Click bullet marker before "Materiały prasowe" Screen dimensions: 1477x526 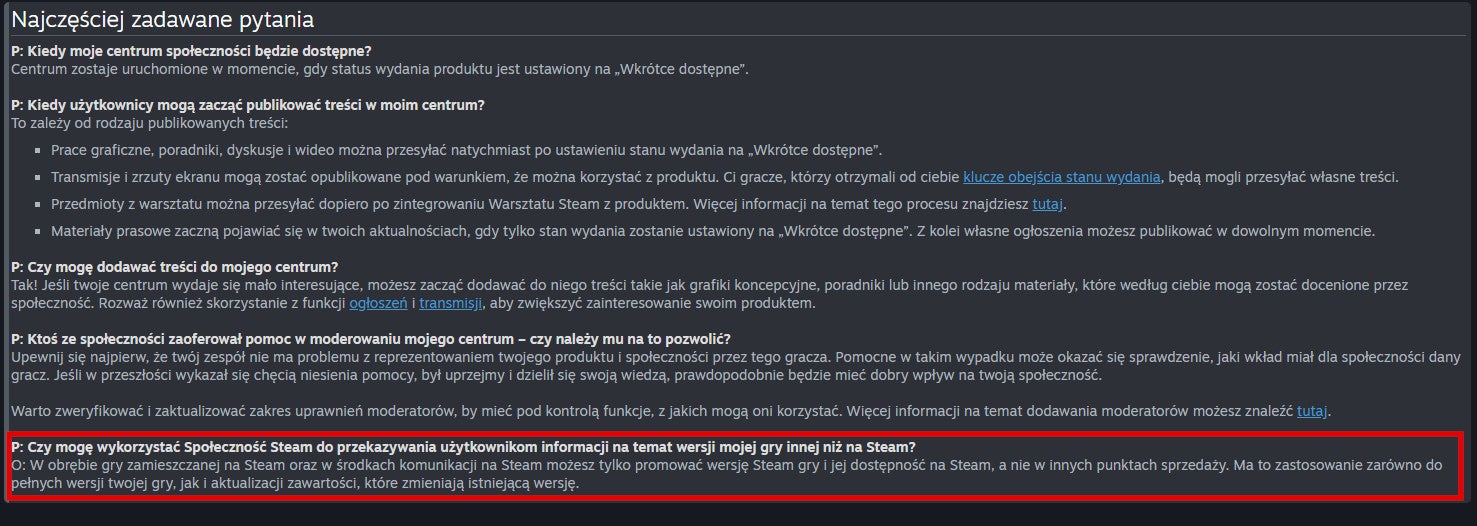tap(39, 232)
